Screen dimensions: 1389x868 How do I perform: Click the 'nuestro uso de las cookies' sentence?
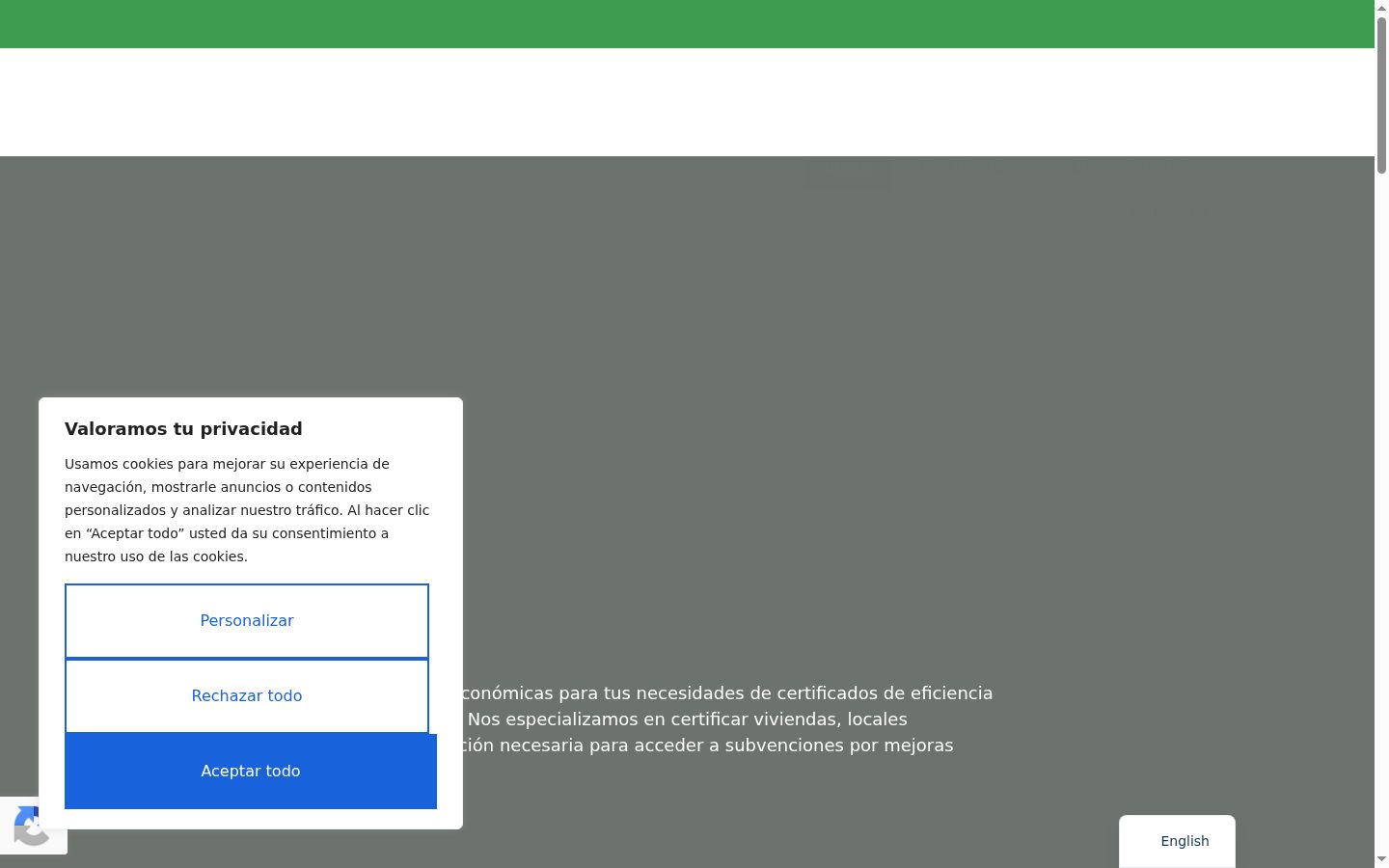pos(156,556)
